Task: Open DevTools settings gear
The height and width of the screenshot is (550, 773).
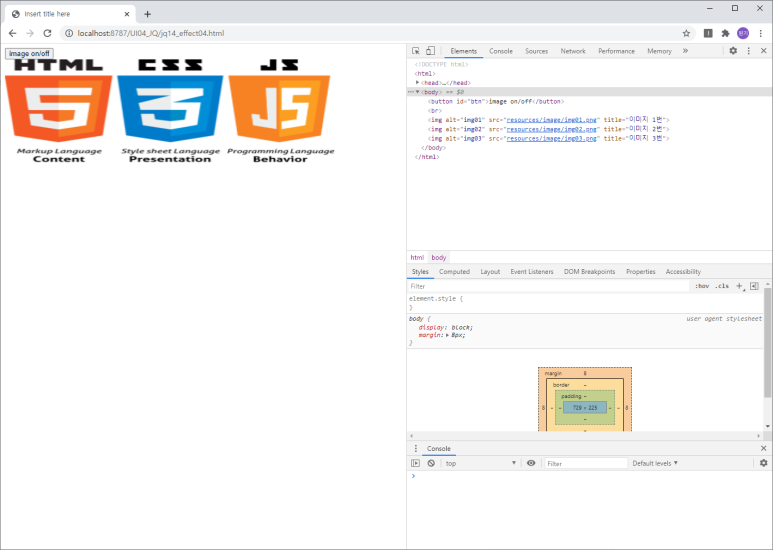Action: click(733, 51)
